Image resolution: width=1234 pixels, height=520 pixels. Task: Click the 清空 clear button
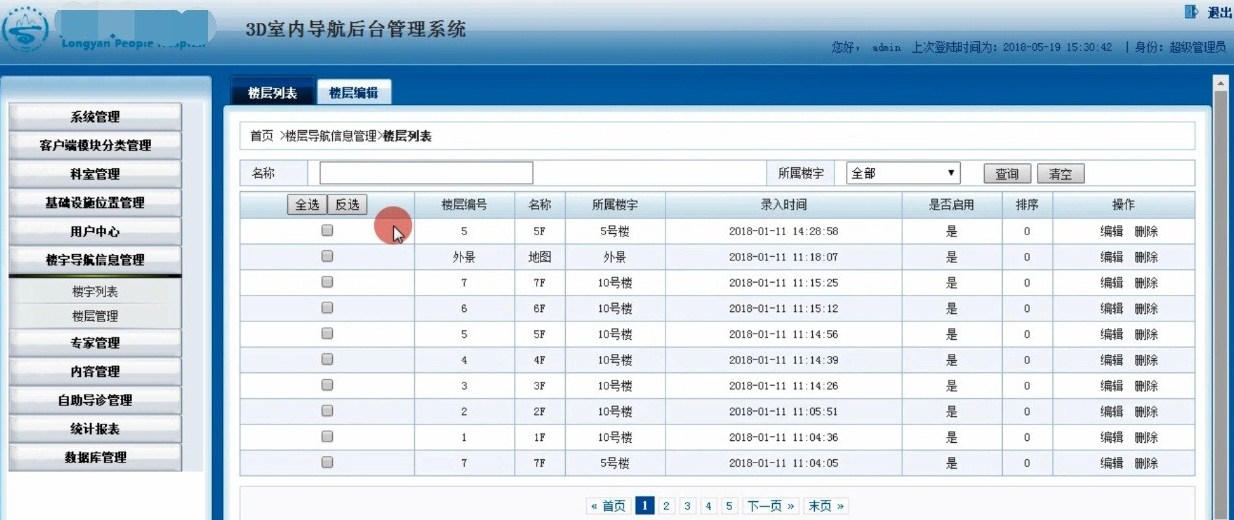(1060, 174)
